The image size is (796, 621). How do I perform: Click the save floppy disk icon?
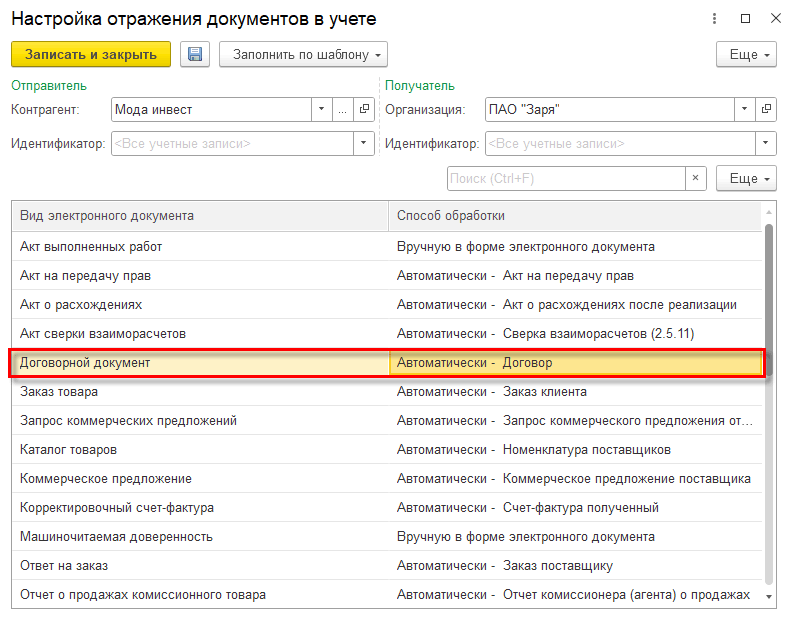pyautogui.click(x=195, y=54)
